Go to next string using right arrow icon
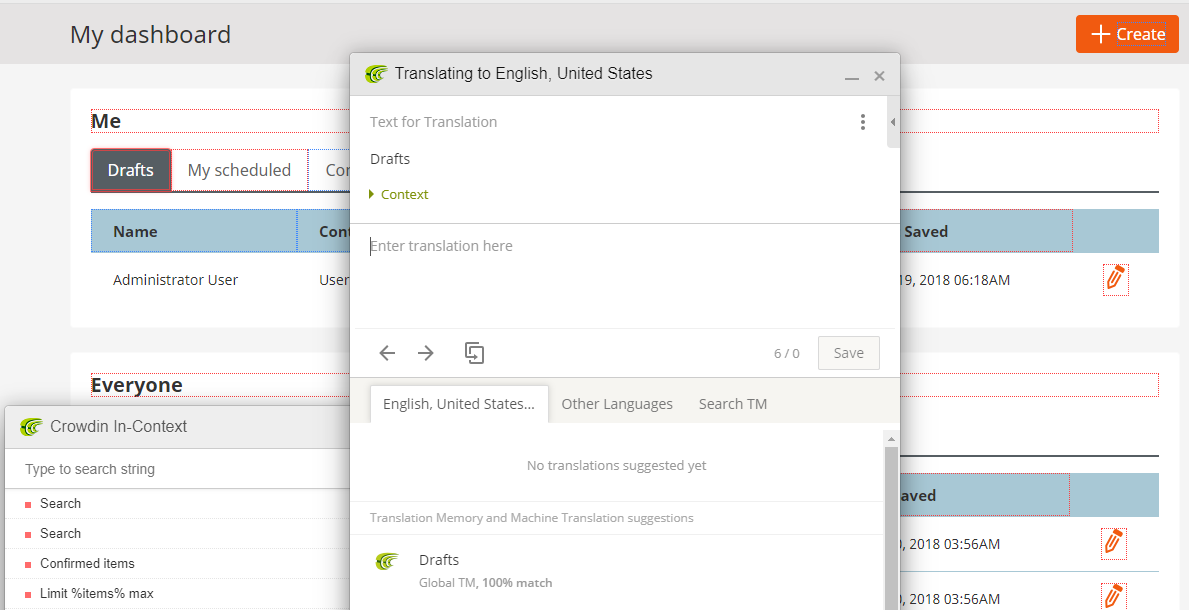 425,352
